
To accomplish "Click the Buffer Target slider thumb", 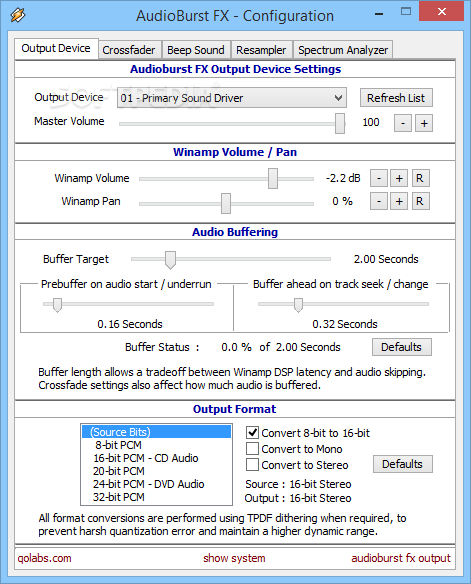I will tap(171, 260).
